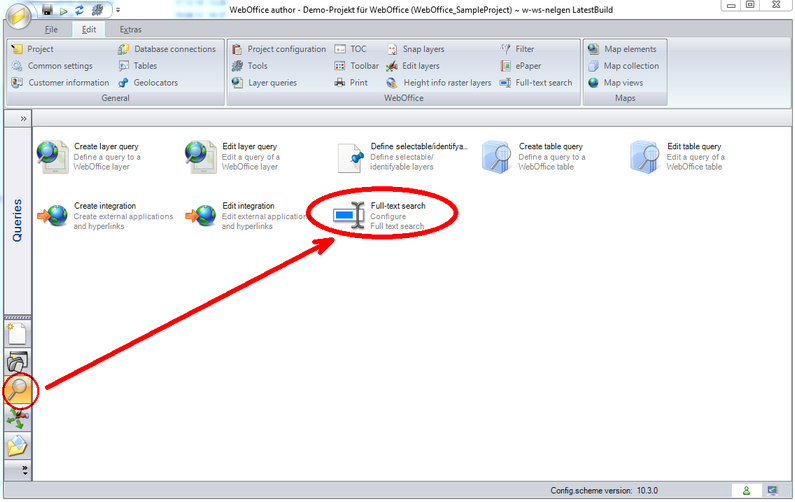Open Map collection
Screen dimensions: 795x502
point(624,66)
